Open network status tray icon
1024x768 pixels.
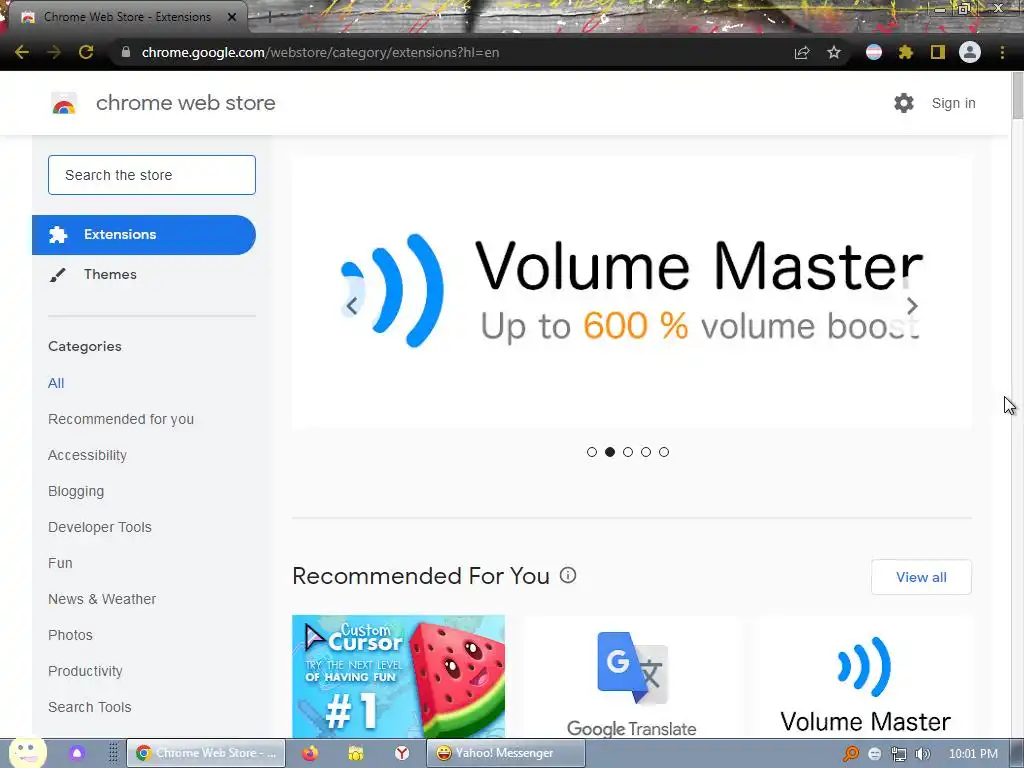tap(899, 754)
